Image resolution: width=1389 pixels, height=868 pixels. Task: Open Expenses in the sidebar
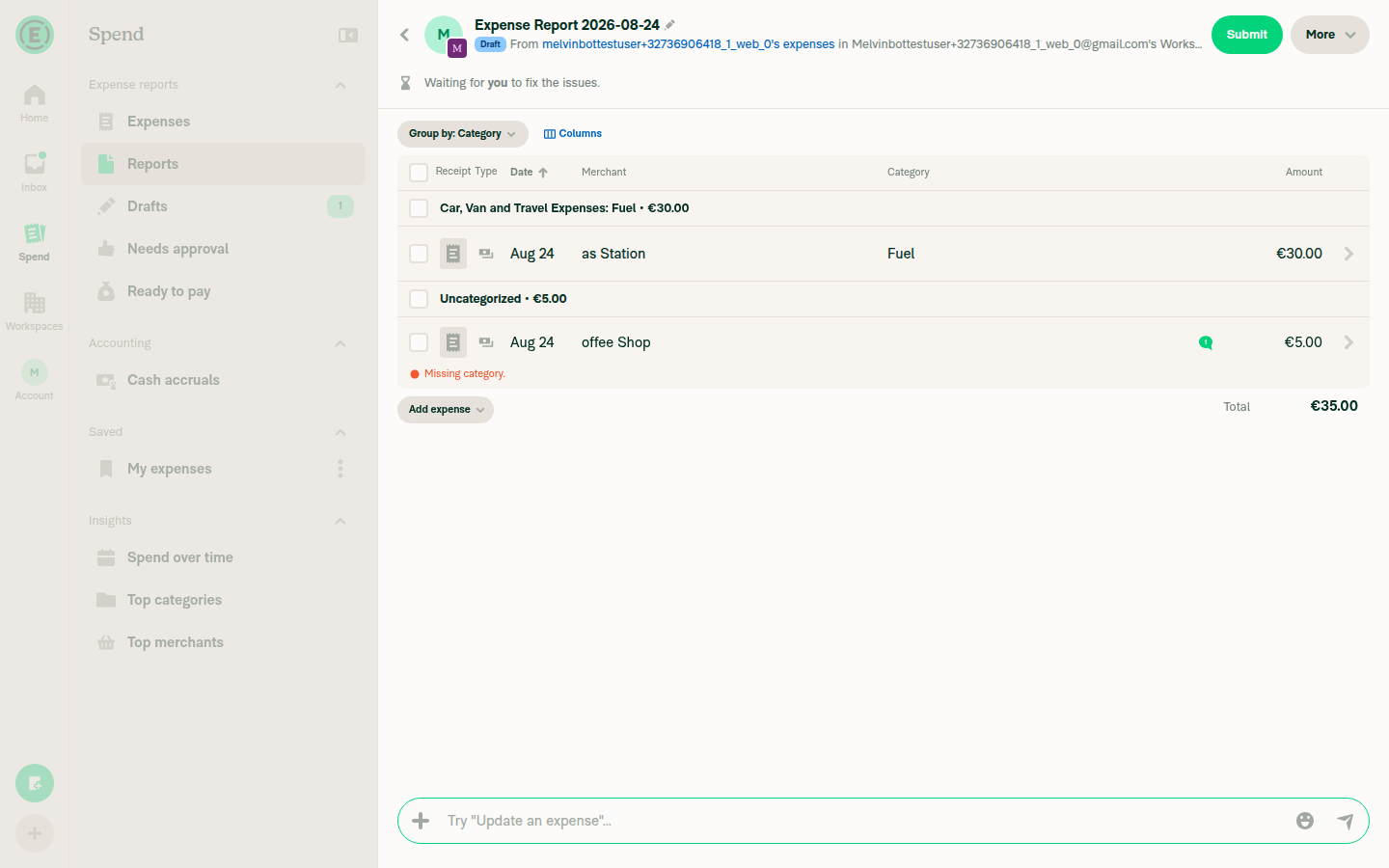(223, 122)
